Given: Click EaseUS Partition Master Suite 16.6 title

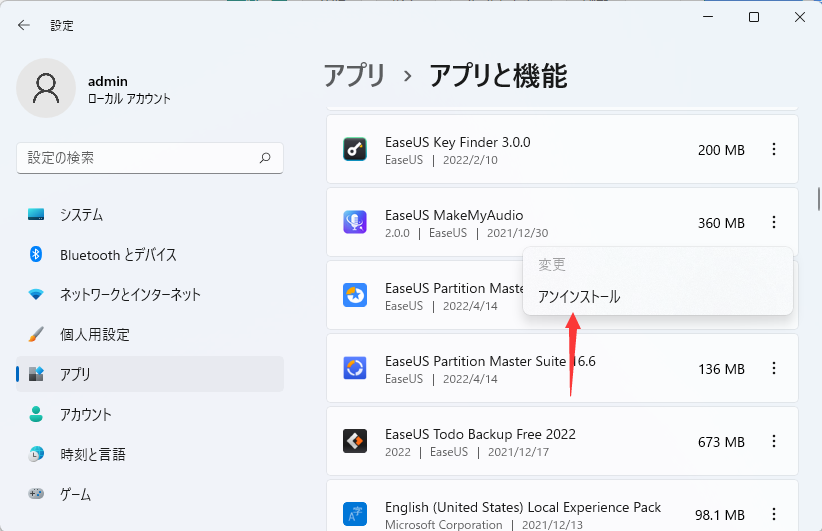Looking at the screenshot, I should point(490,361).
